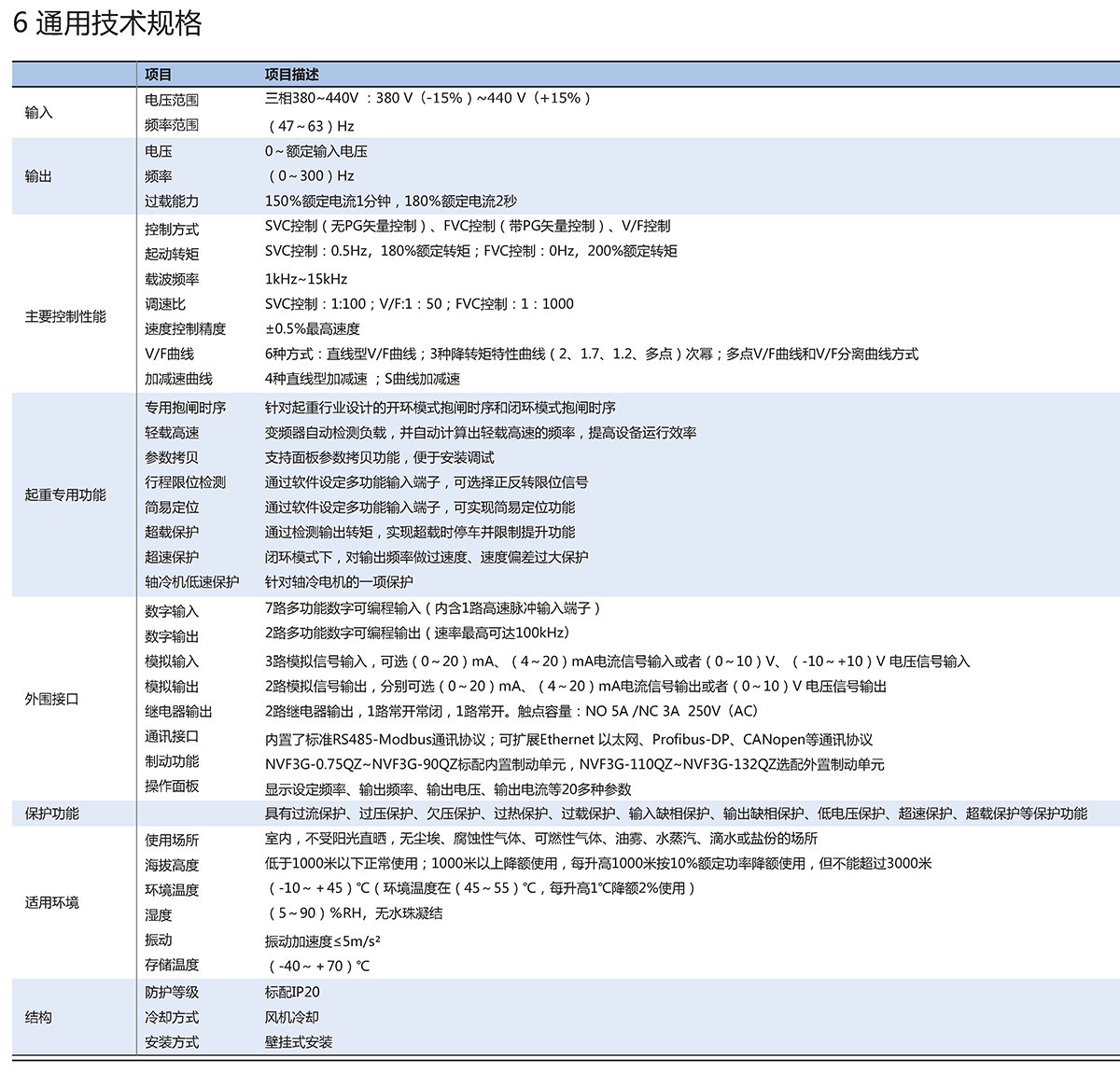Select the 过载能力 row label
Viewport: 1120px width, 1086px height.
pyautogui.click(x=172, y=202)
